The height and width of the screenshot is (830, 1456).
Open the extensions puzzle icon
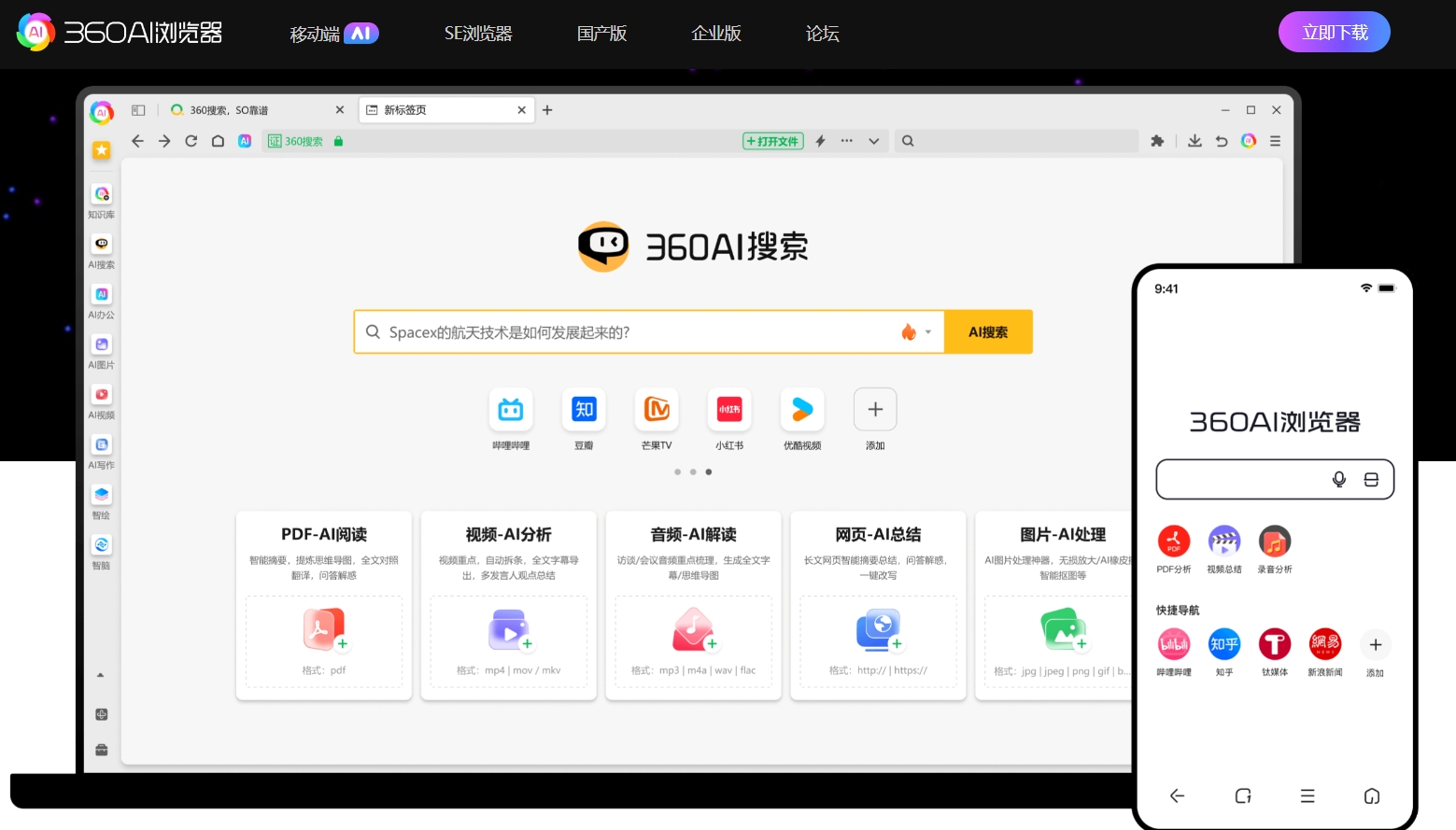pos(1157,141)
